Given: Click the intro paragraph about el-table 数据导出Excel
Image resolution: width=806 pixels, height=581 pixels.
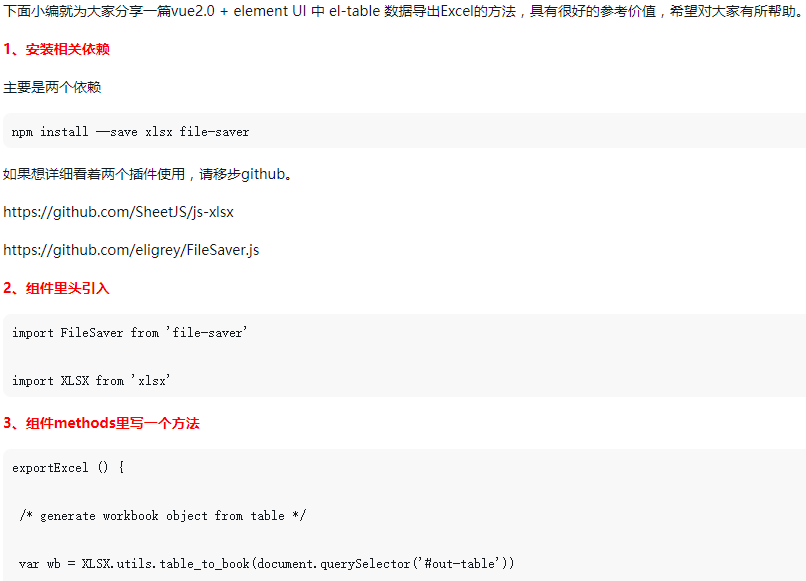Looking at the screenshot, I should (403, 11).
